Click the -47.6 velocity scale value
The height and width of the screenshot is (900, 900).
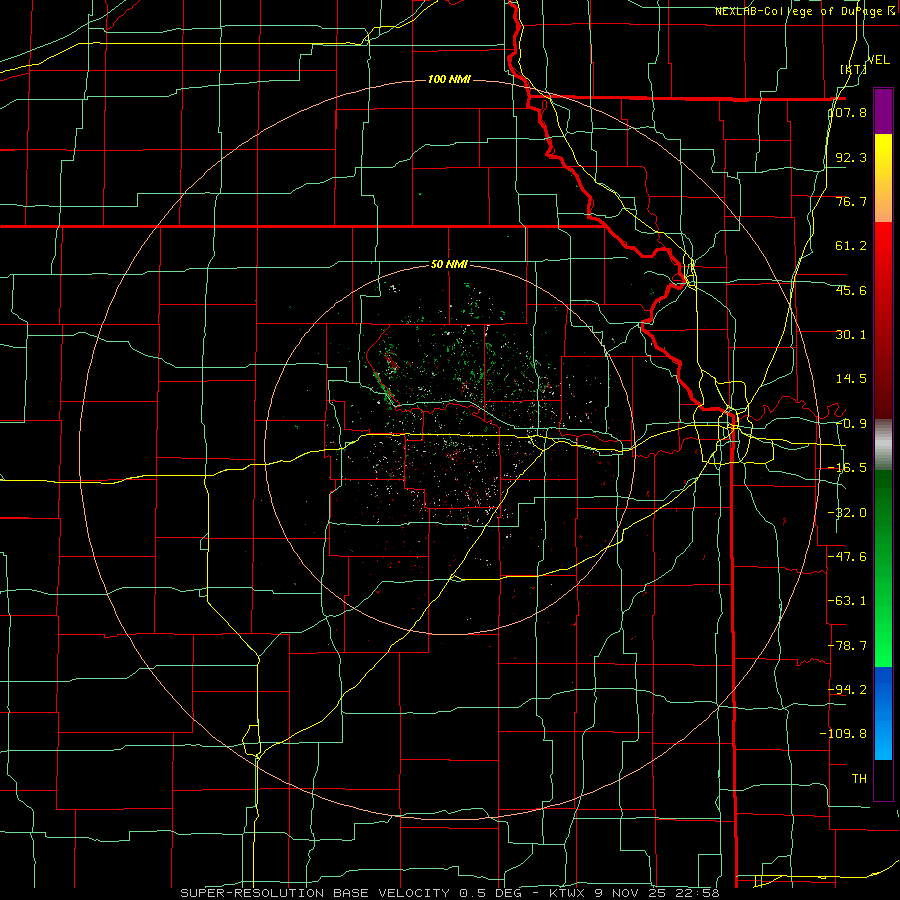coord(848,557)
